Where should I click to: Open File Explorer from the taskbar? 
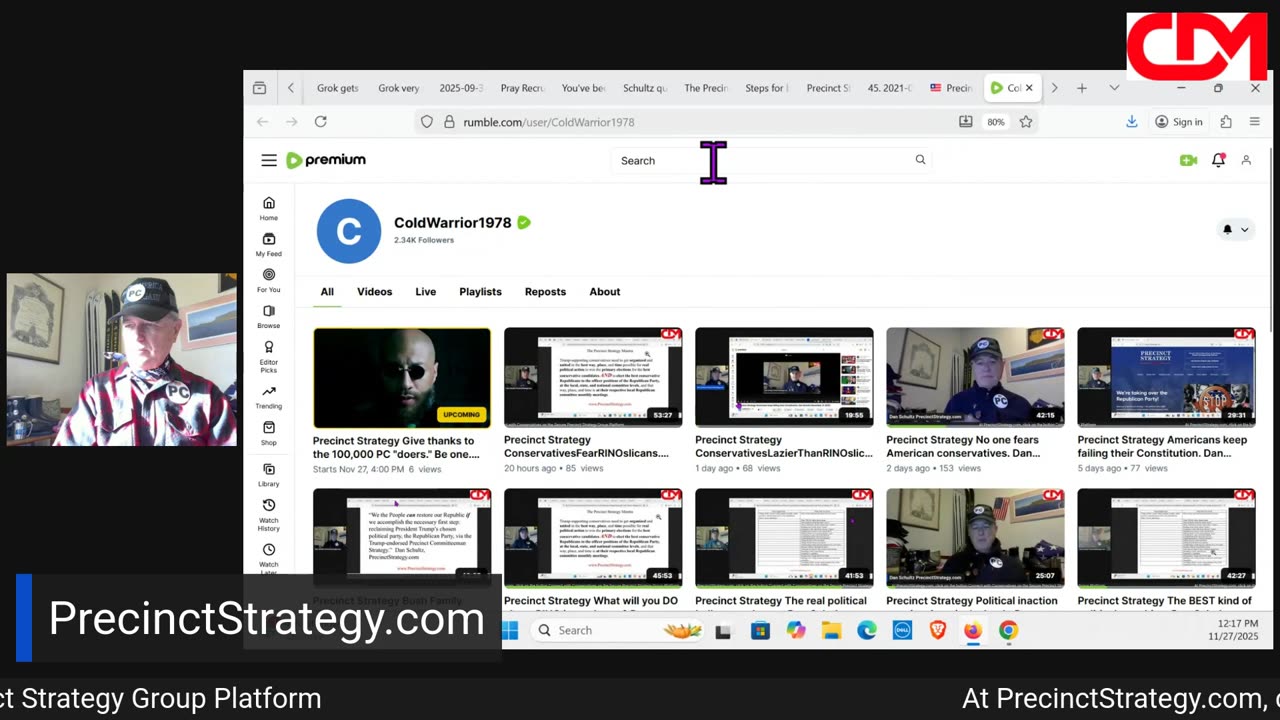[x=831, y=630]
